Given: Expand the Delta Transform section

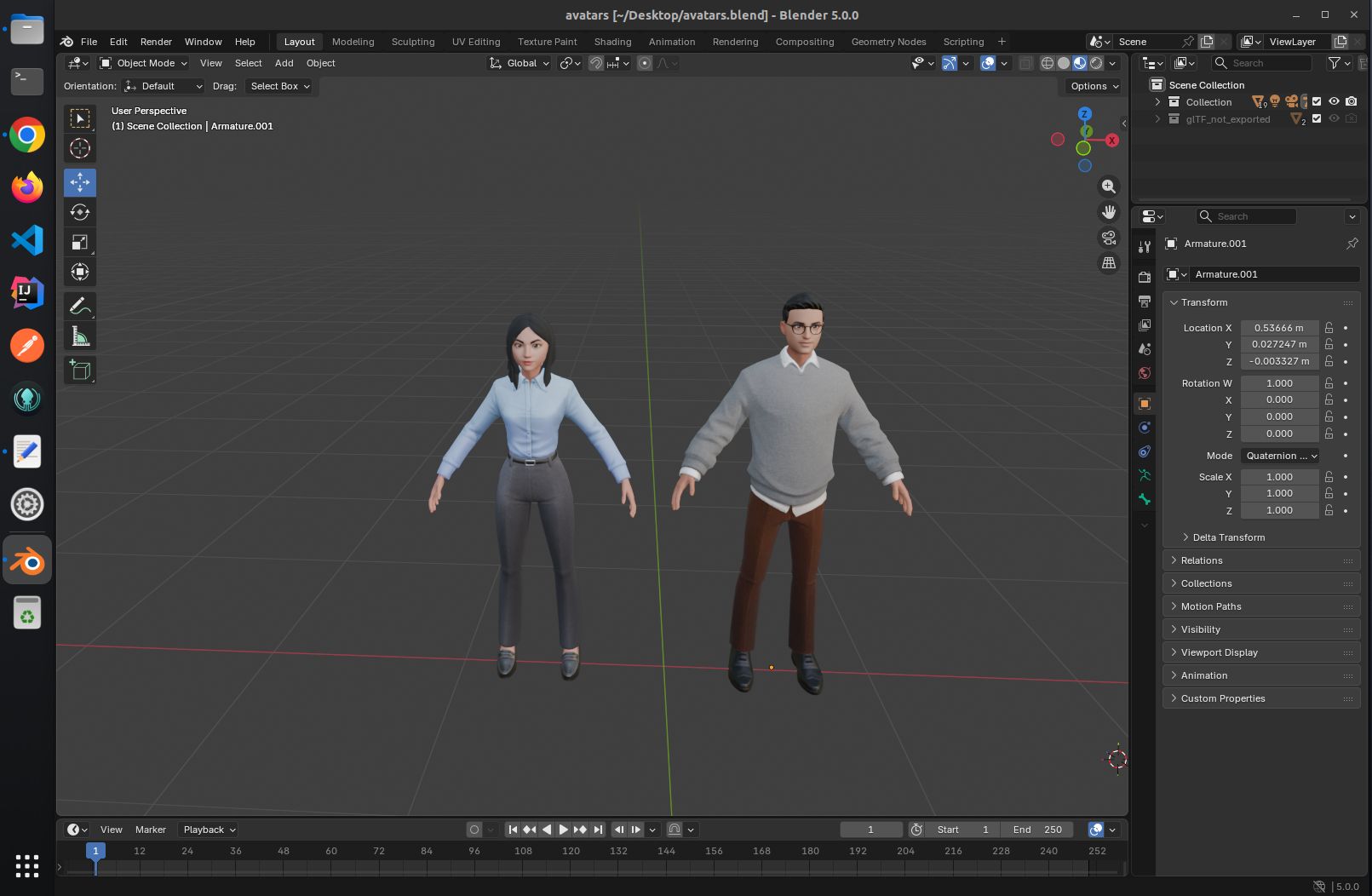Looking at the screenshot, I should coord(1228,537).
